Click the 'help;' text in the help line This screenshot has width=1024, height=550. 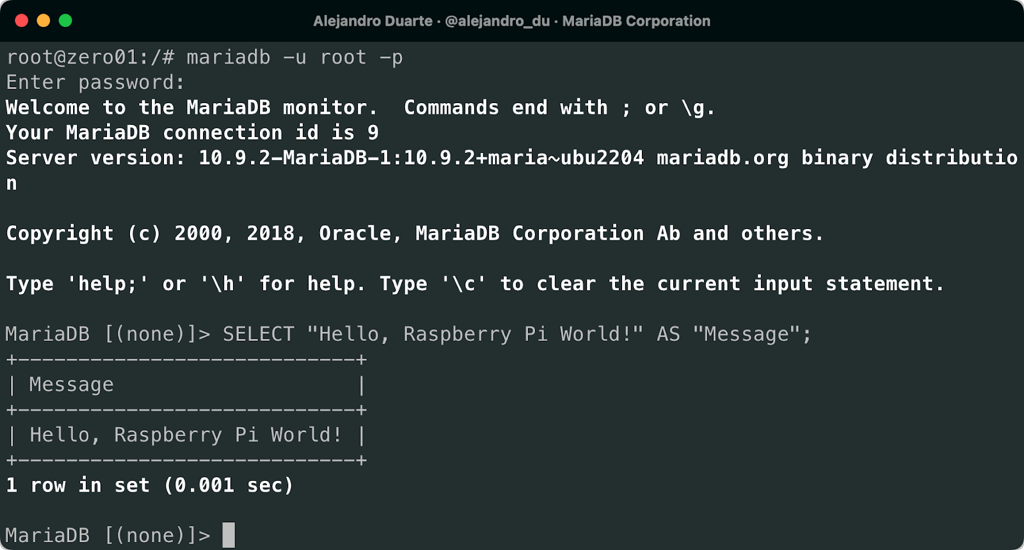(x=108, y=283)
